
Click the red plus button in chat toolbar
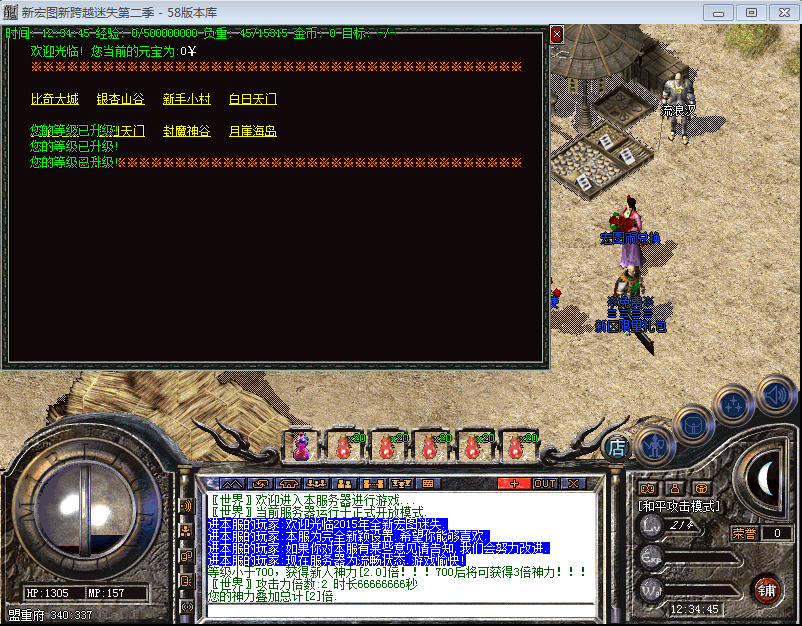pos(514,484)
